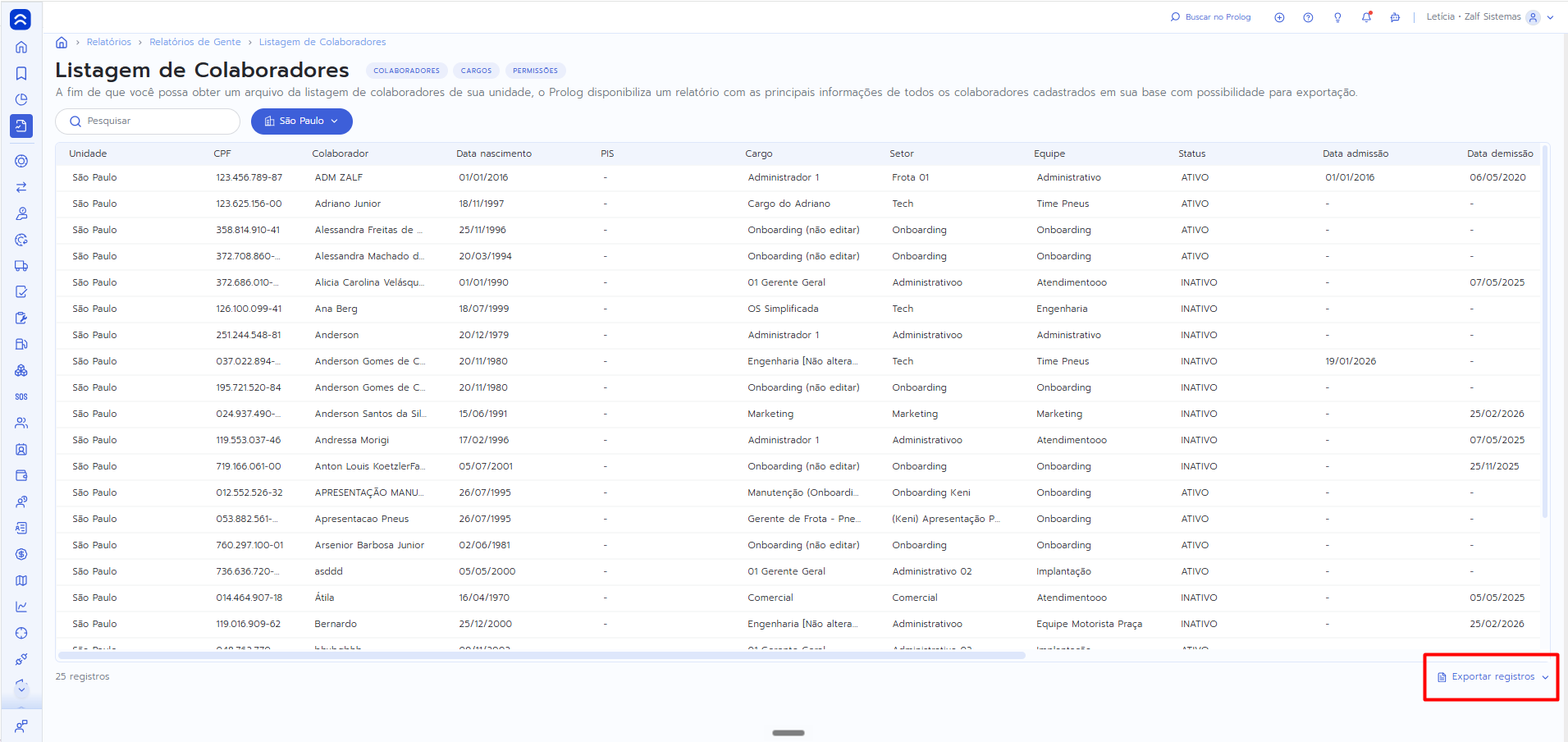Focus the Pesquisar search field
This screenshot has height=742, width=1568.
point(148,121)
